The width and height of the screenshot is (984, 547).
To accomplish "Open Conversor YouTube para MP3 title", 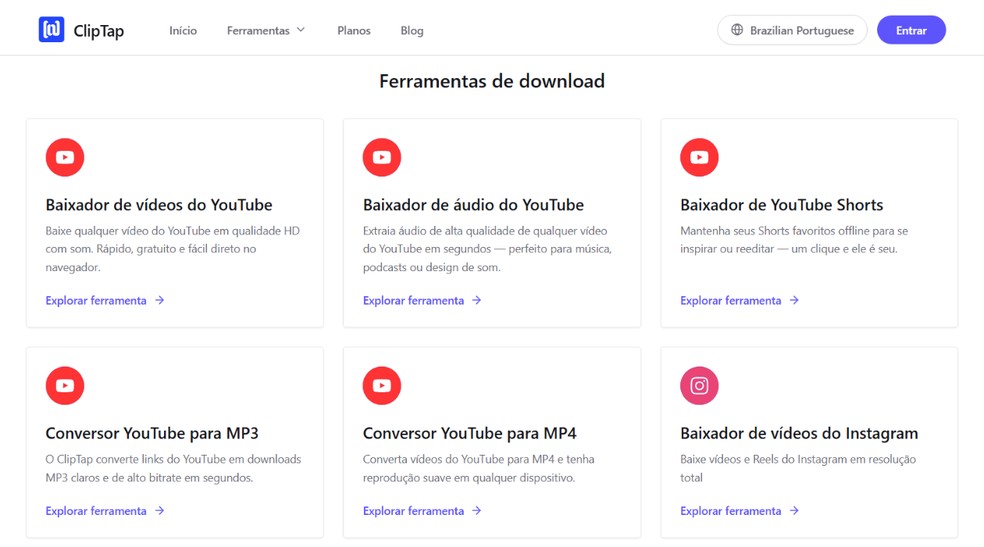I will pos(152,433).
